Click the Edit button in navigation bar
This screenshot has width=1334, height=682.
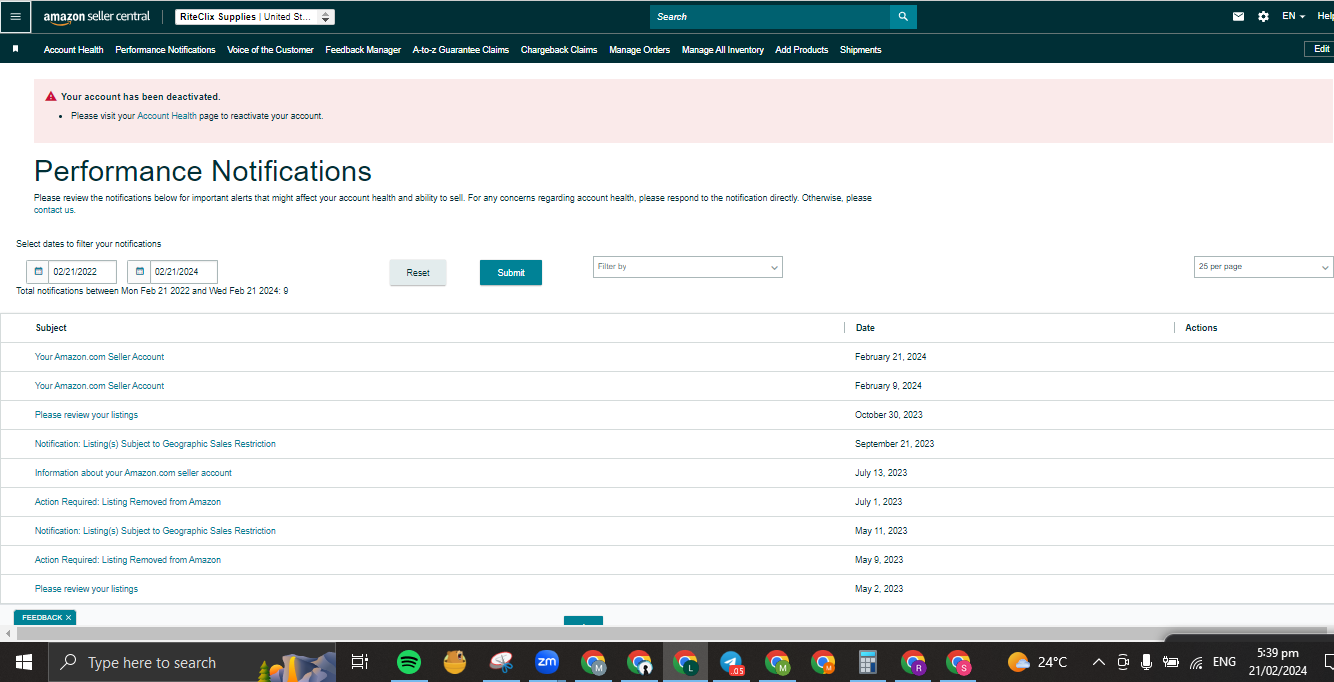click(1320, 49)
